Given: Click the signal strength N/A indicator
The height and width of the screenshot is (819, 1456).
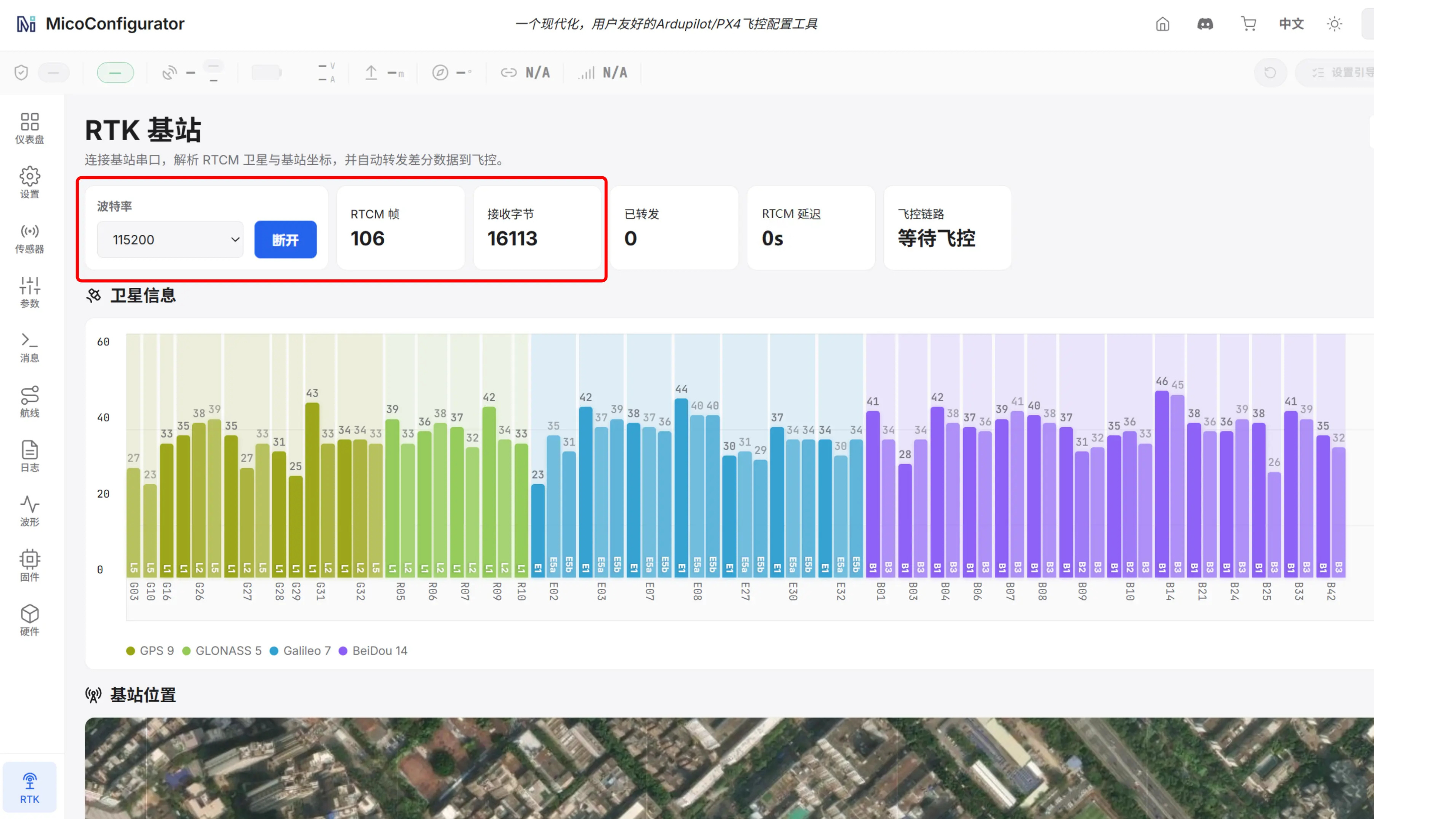Looking at the screenshot, I should tap(602, 72).
